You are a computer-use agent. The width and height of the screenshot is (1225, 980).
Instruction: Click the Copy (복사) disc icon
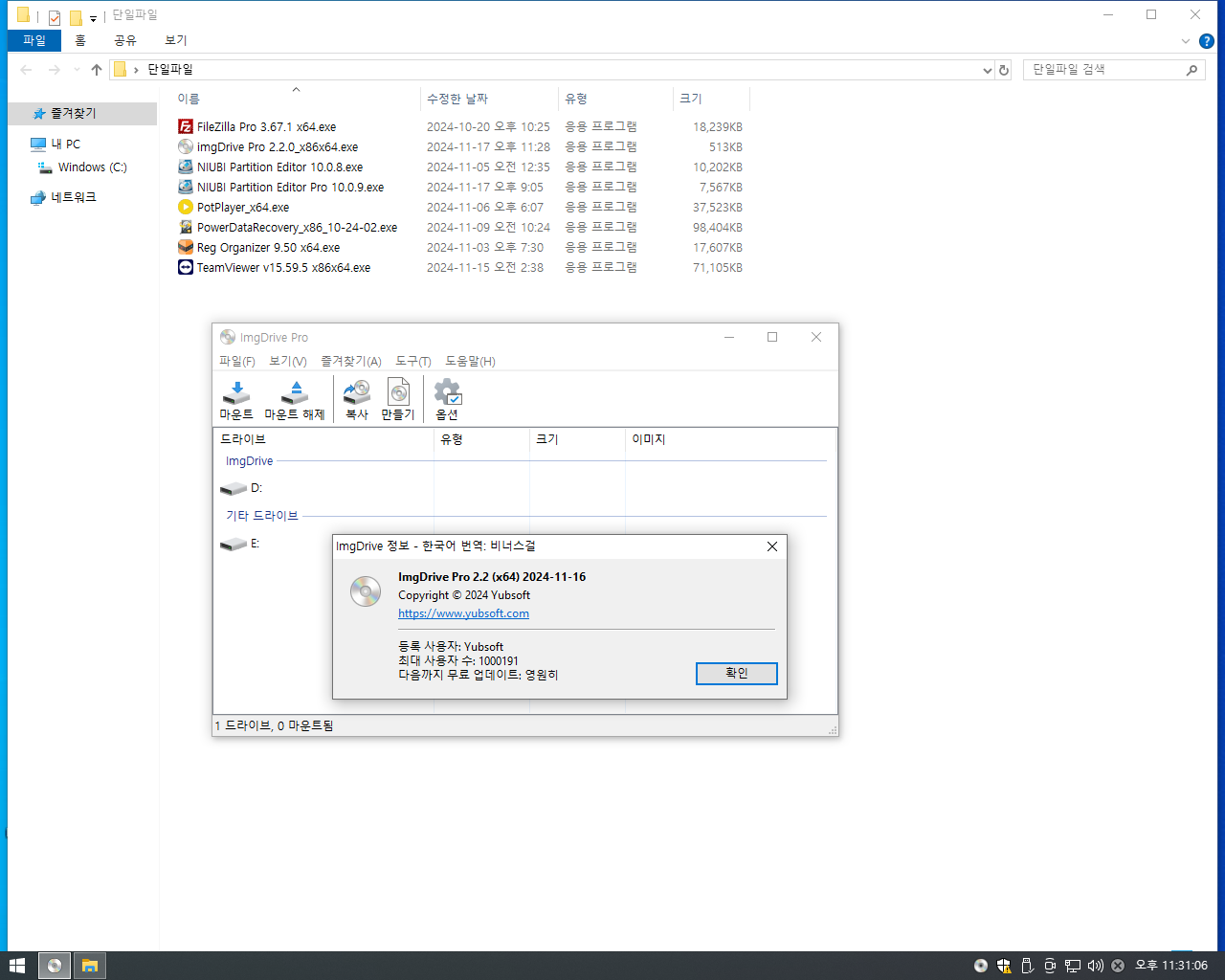[x=357, y=392]
